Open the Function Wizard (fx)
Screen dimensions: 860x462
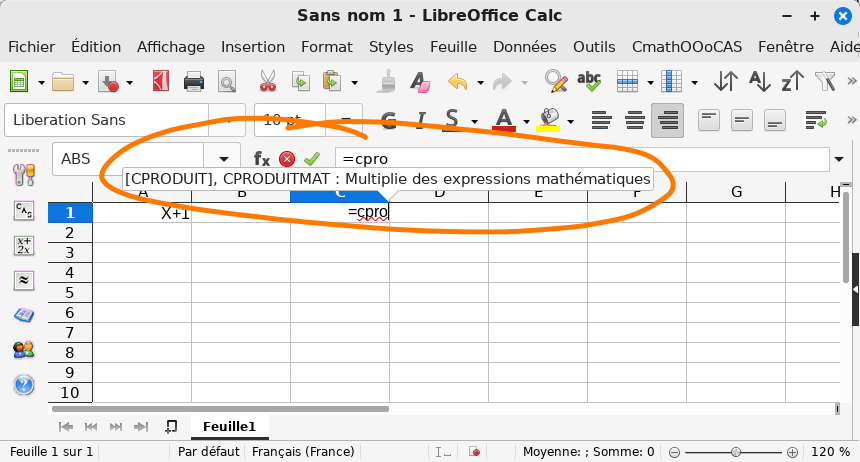pyautogui.click(x=262, y=159)
